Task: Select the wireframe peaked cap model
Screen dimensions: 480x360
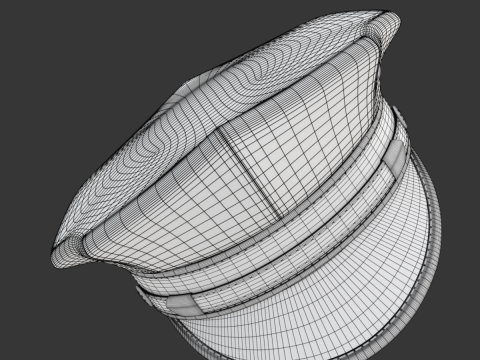Action: [x=247, y=185]
